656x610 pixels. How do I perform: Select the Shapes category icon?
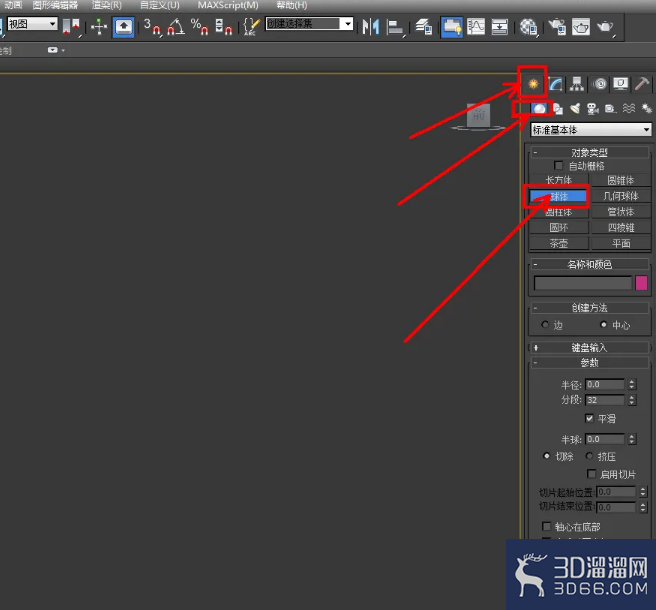(558, 109)
